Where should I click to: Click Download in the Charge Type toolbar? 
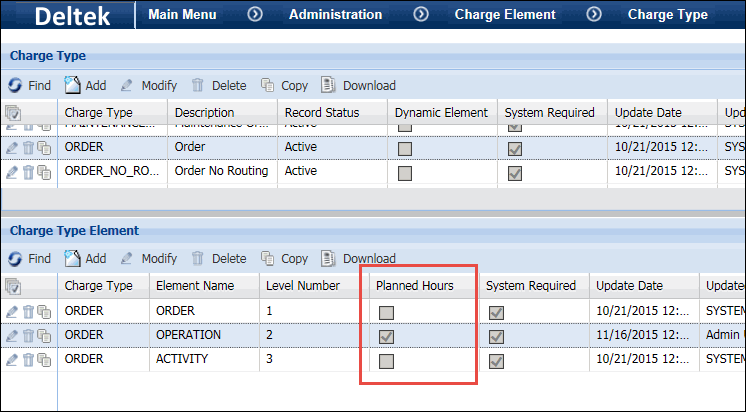tap(358, 85)
